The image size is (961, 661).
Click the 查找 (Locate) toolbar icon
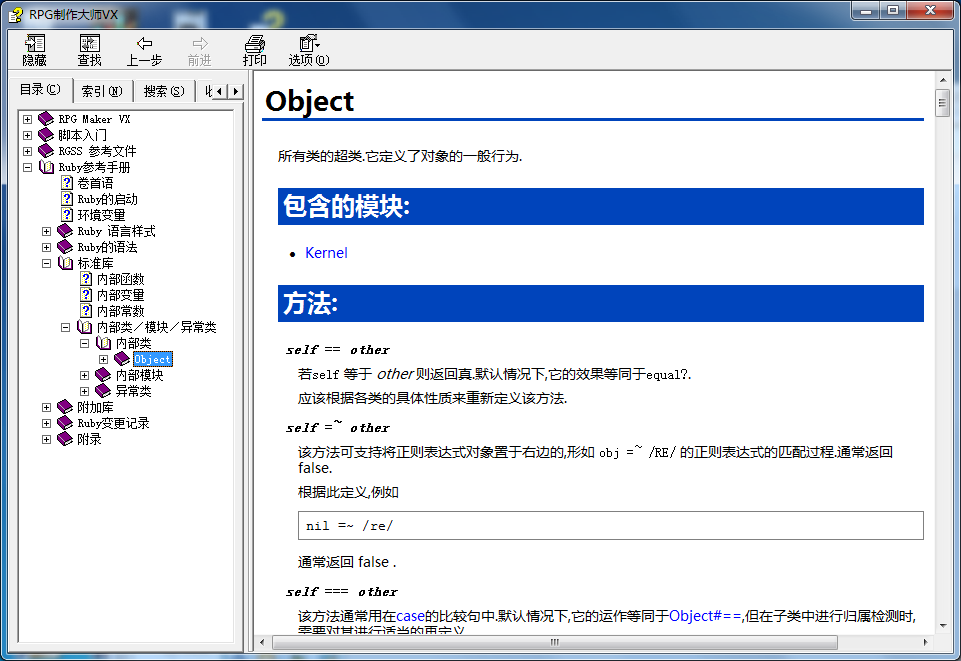[x=89, y=43]
